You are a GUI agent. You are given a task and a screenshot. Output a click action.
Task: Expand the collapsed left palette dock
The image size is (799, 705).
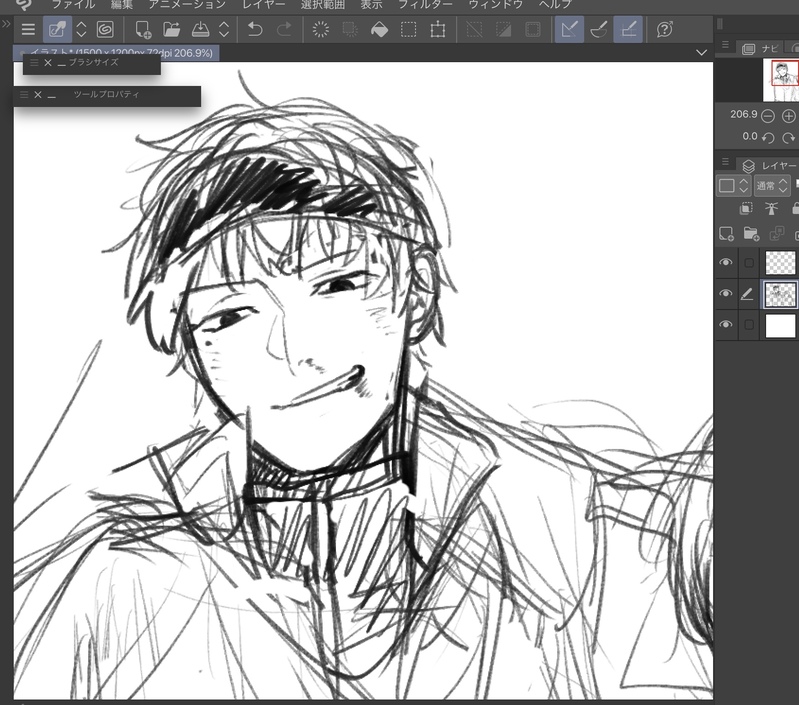(x=6, y=23)
